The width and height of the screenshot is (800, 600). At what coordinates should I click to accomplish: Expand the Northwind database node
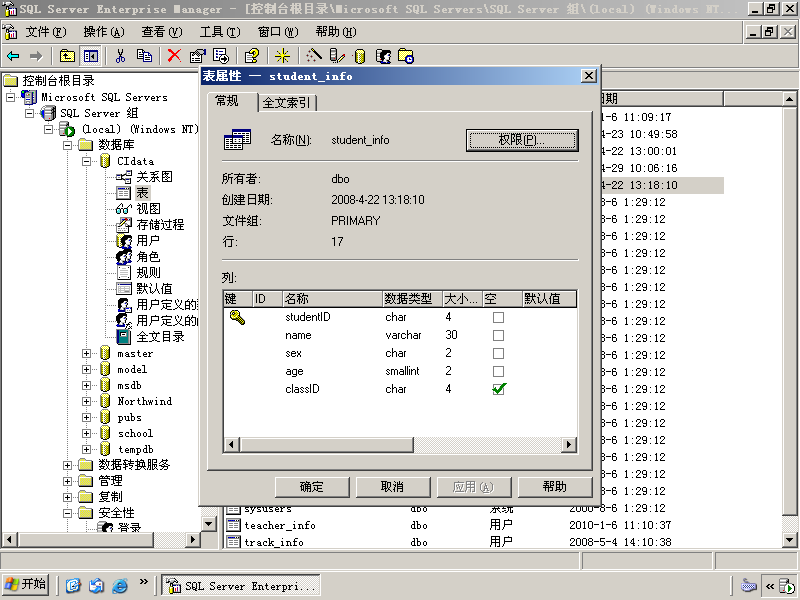pyautogui.click(x=87, y=401)
